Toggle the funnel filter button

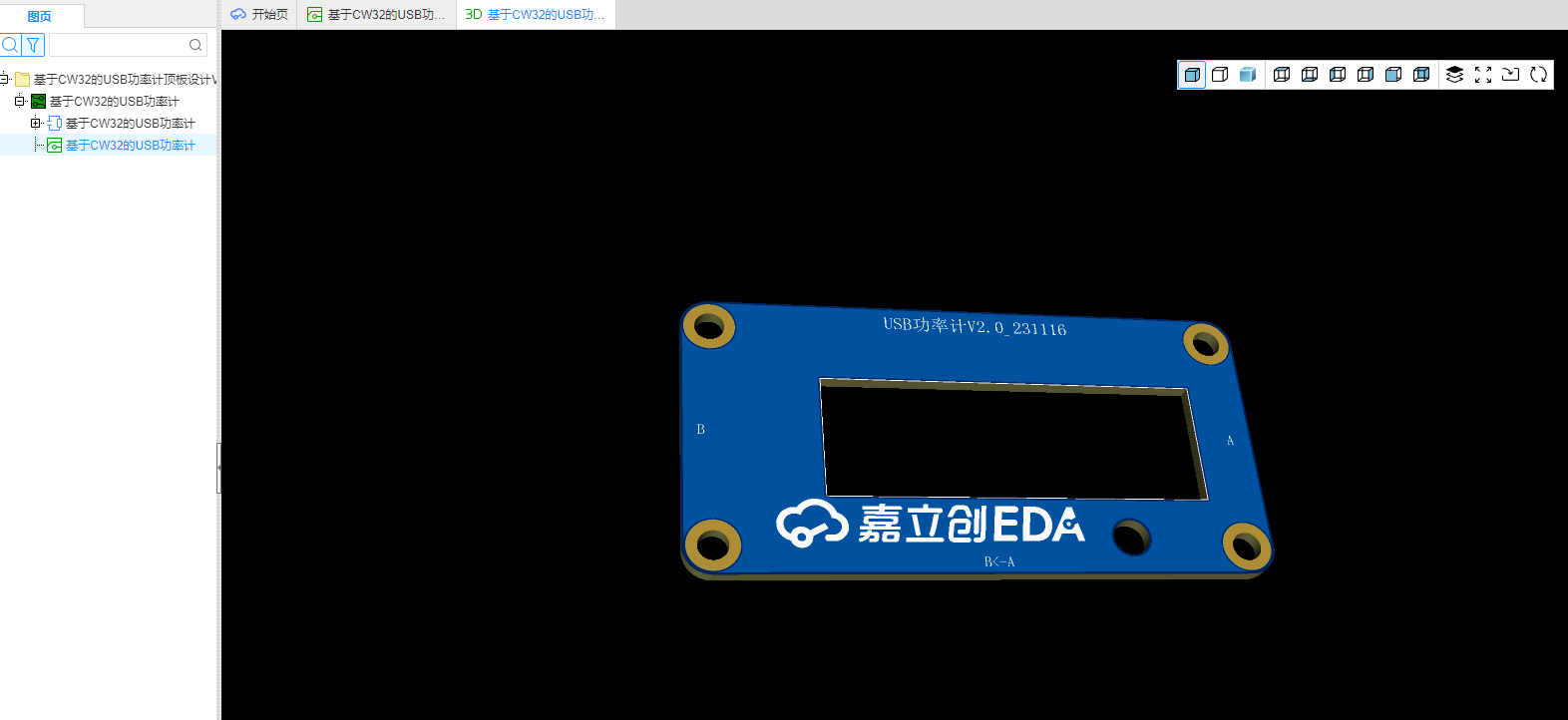(x=33, y=45)
